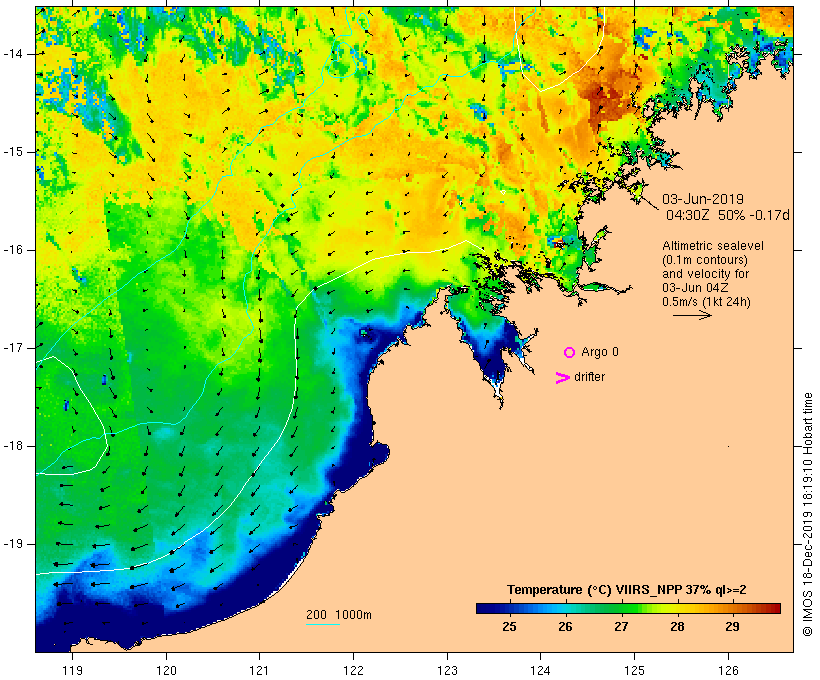The height and width of the screenshot is (680, 820).
Task: Click the text 04:30Z 50% -0.17d
Action: point(727,215)
